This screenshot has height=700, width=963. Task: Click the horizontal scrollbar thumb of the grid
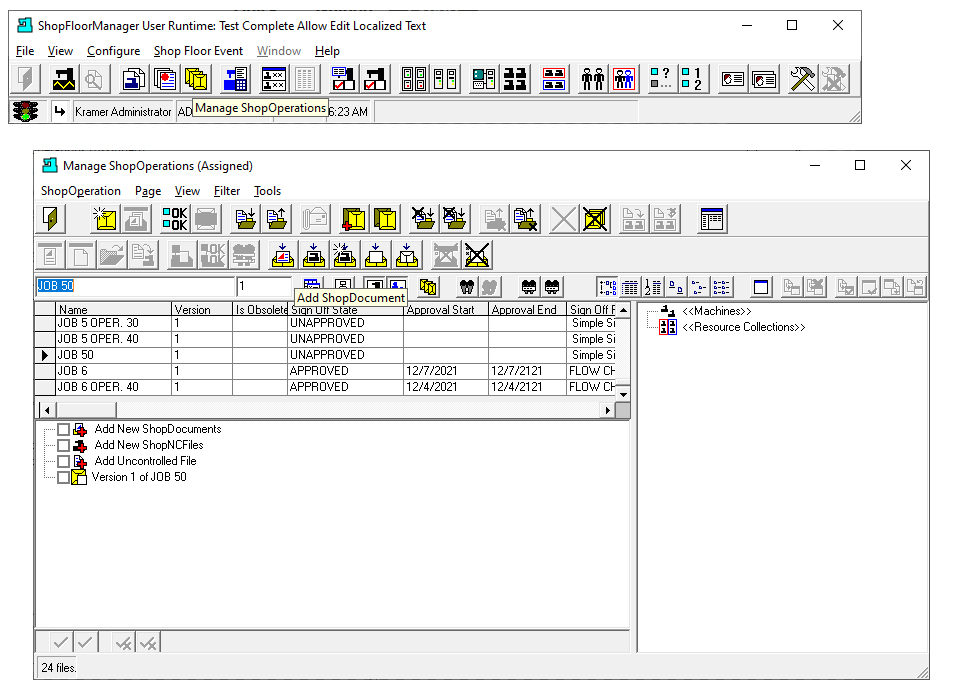[x=85, y=410]
